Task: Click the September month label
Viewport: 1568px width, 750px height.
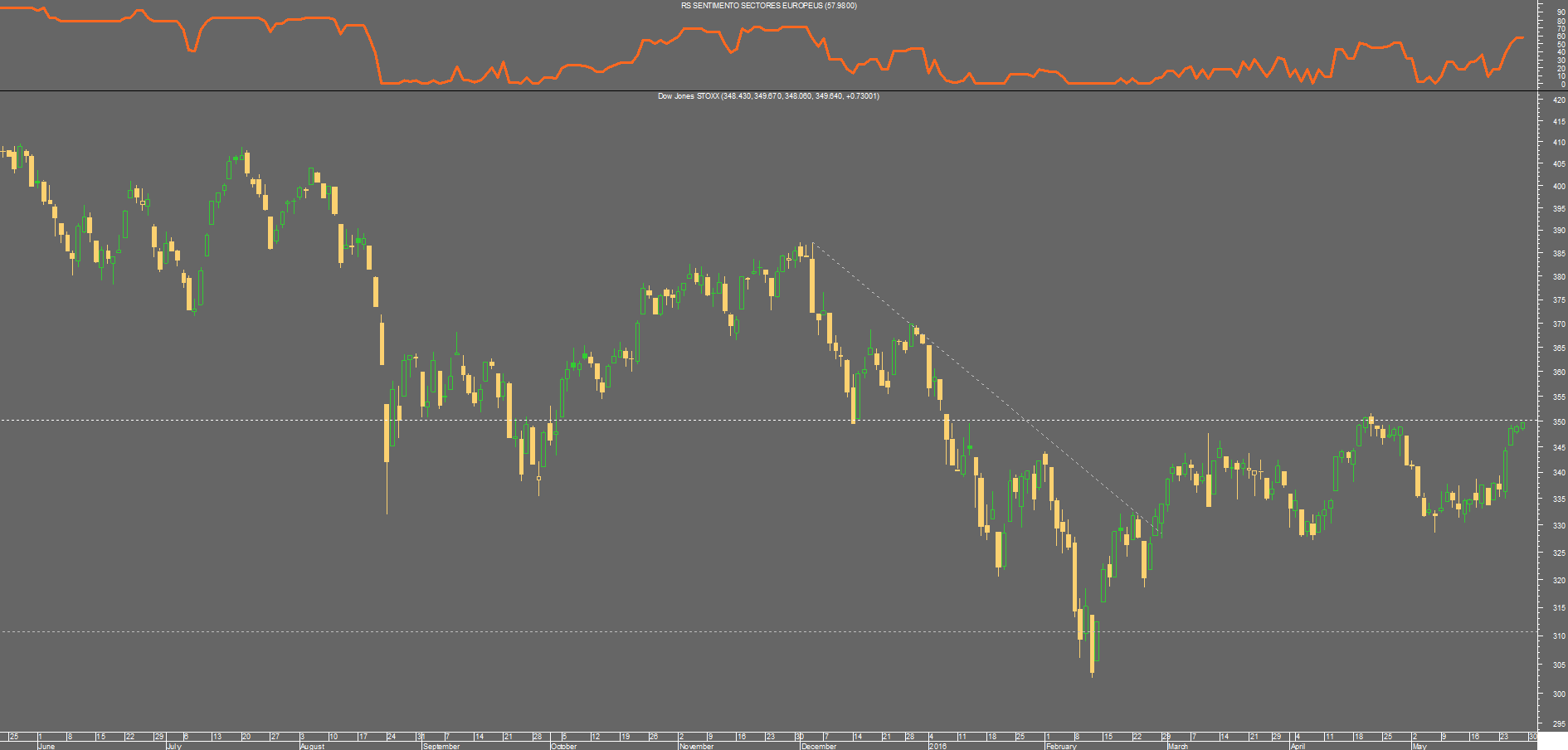Action: click(441, 746)
